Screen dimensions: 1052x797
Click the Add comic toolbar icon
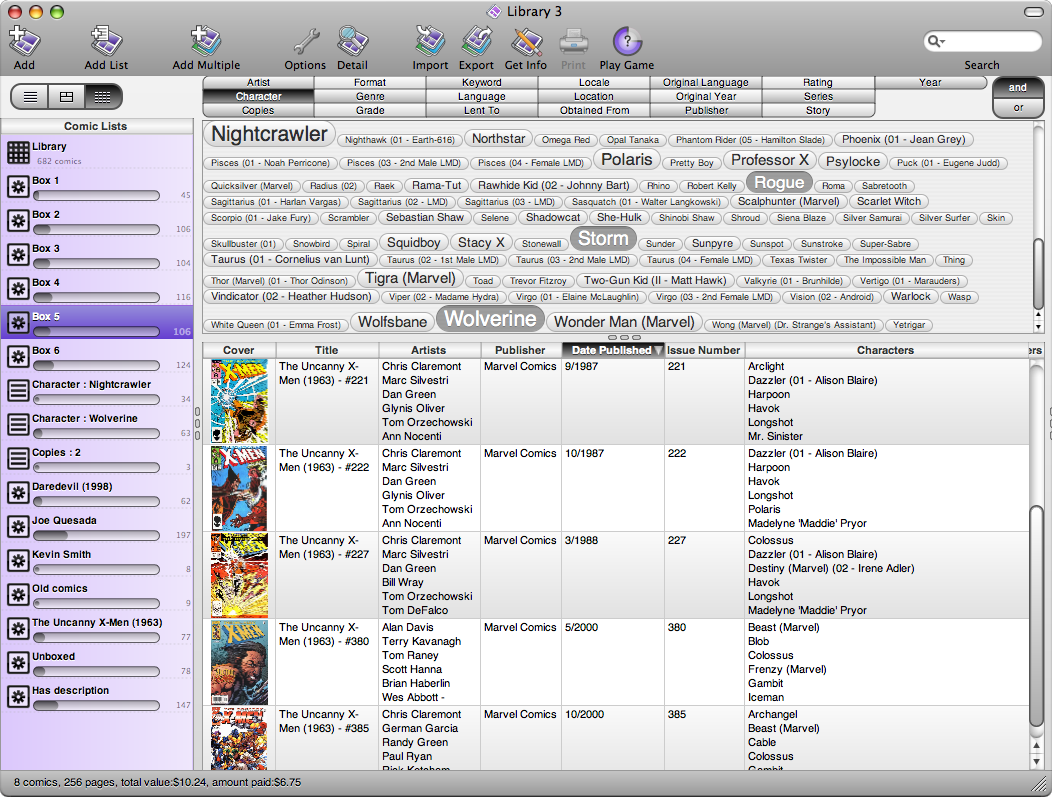coord(24,41)
